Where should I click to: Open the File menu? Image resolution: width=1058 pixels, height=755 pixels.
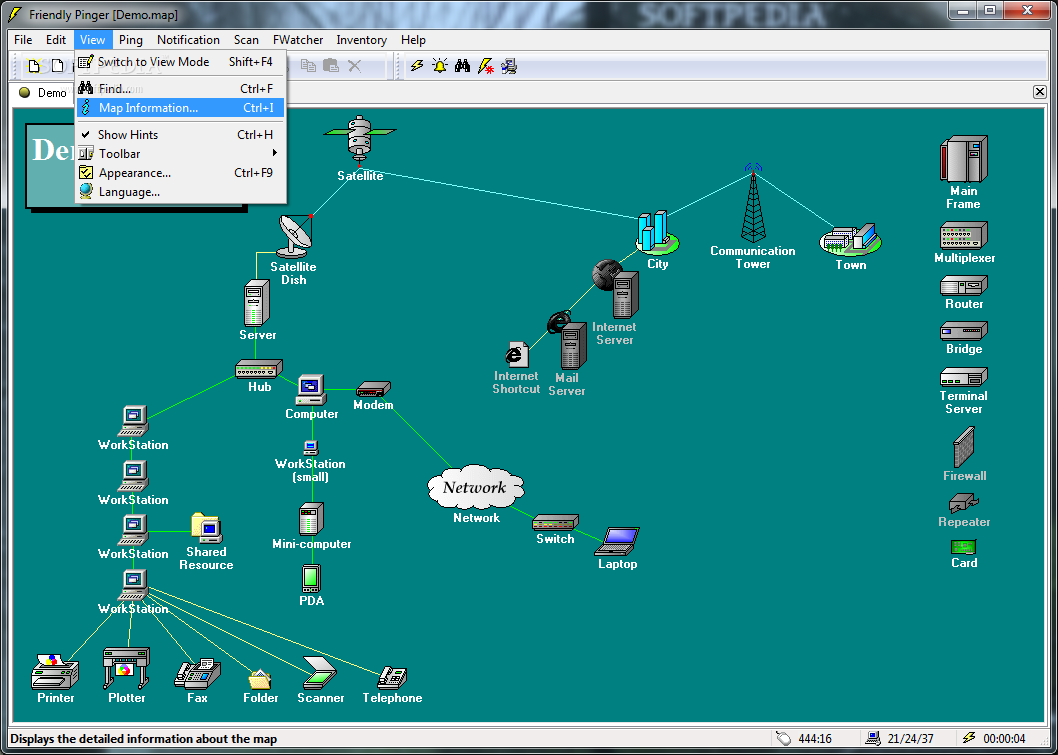pyautogui.click(x=23, y=40)
